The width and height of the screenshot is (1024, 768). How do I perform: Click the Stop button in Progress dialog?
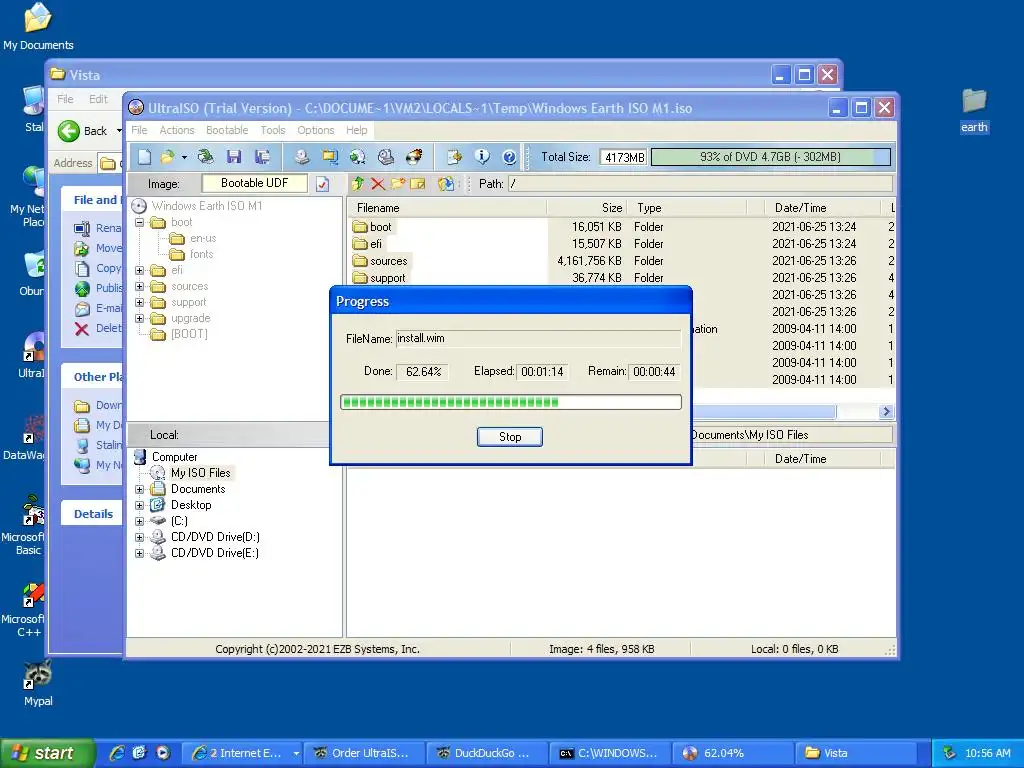click(509, 437)
